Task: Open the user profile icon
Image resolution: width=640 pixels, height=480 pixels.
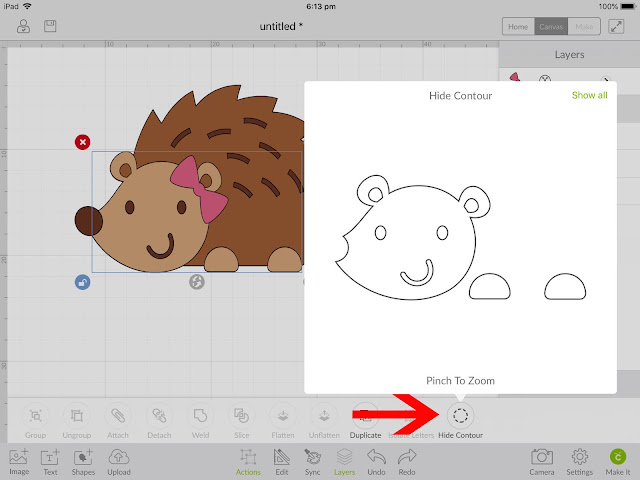Action: pos(23,26)
